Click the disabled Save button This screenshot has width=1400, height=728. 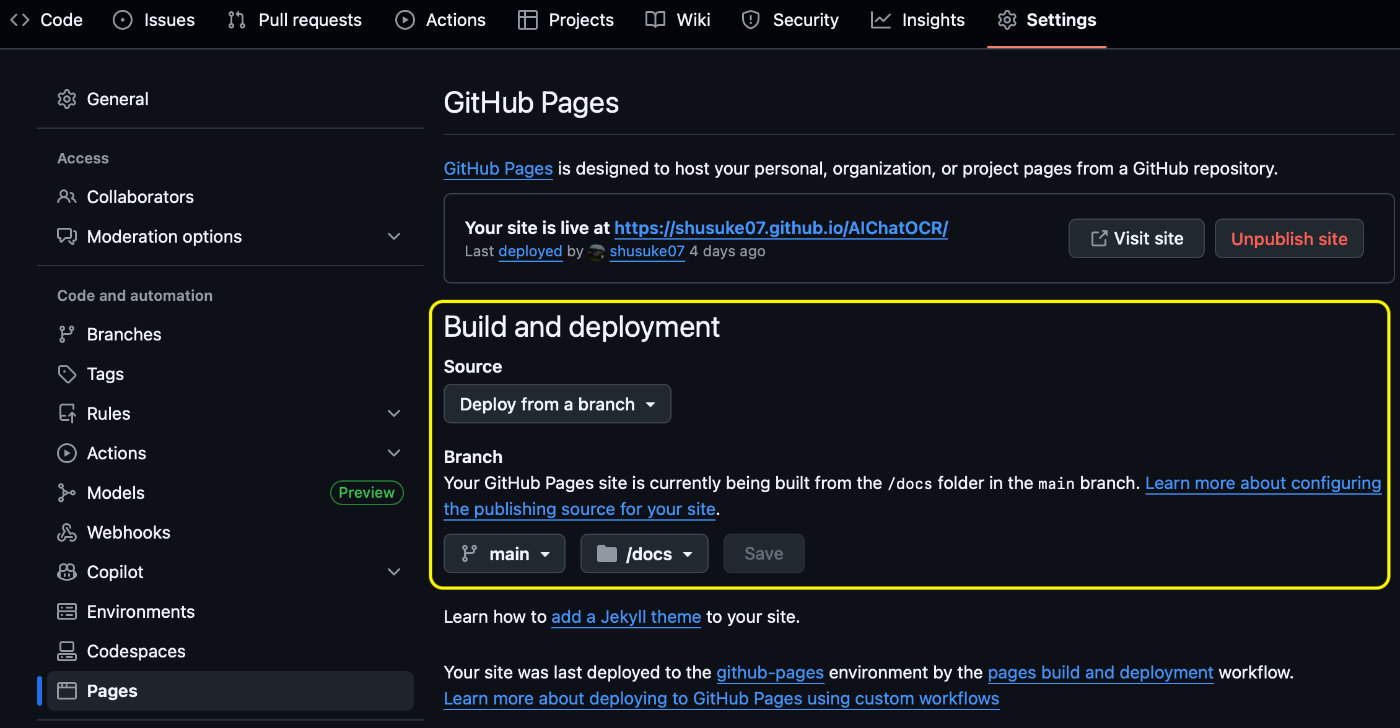coord(764,554)
